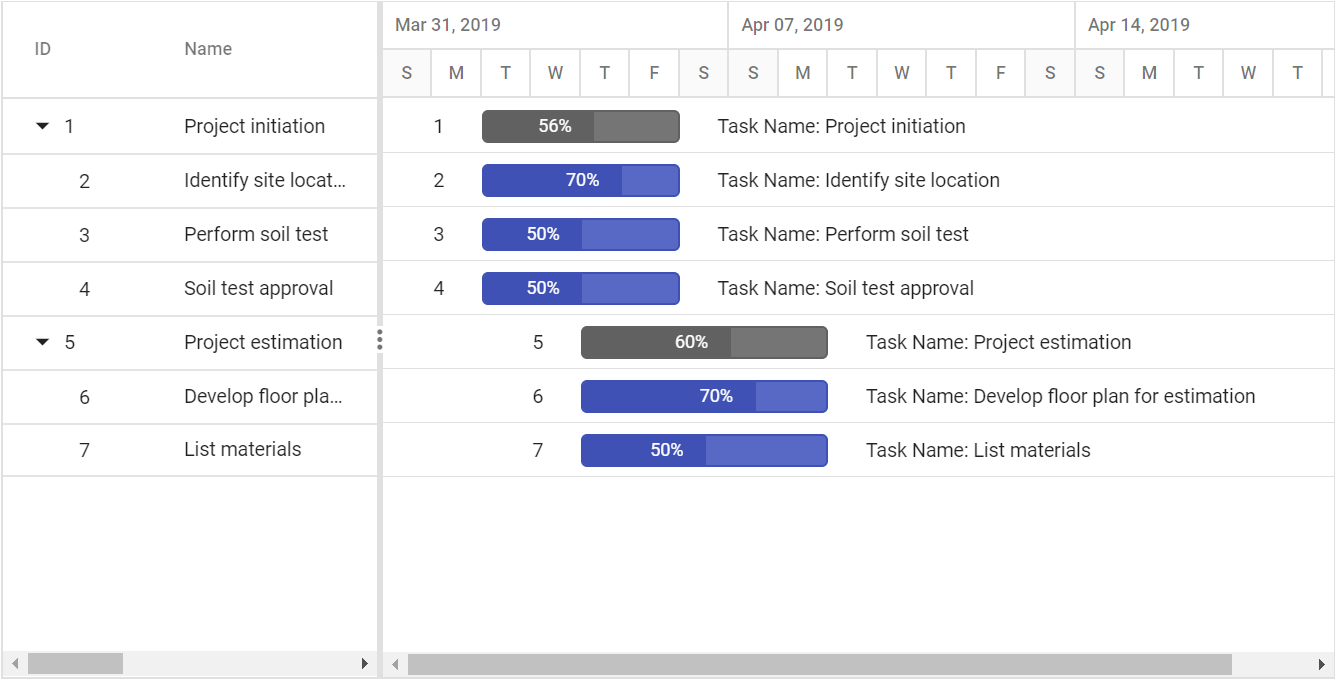Click left arrow of grid scrollbar
Viewport: 1336px width, 680px height.
pyautogui.click(x=14, y=664)
